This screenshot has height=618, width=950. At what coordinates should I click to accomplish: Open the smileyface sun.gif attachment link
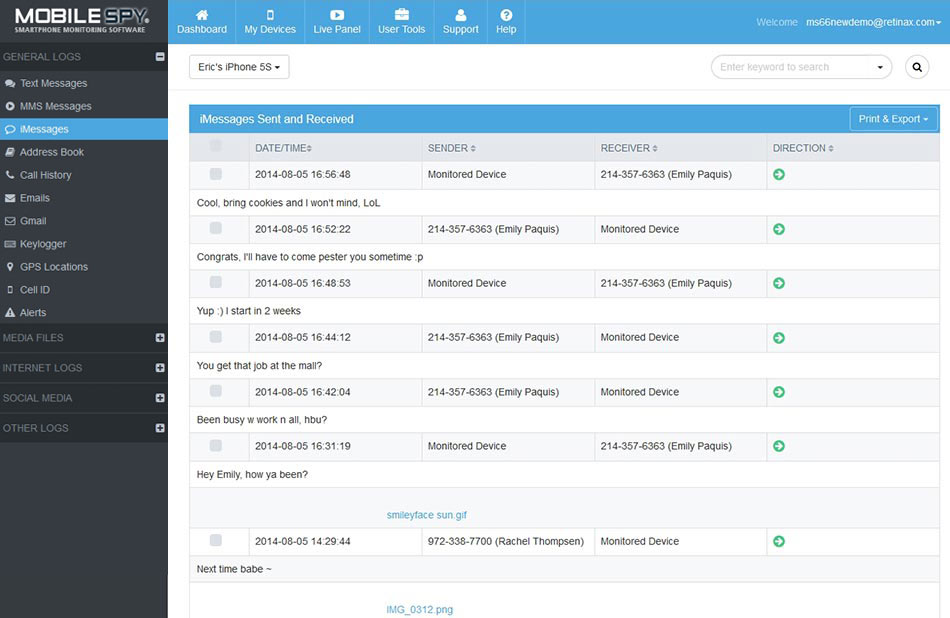pyautogui.click(x=427, y=516)
